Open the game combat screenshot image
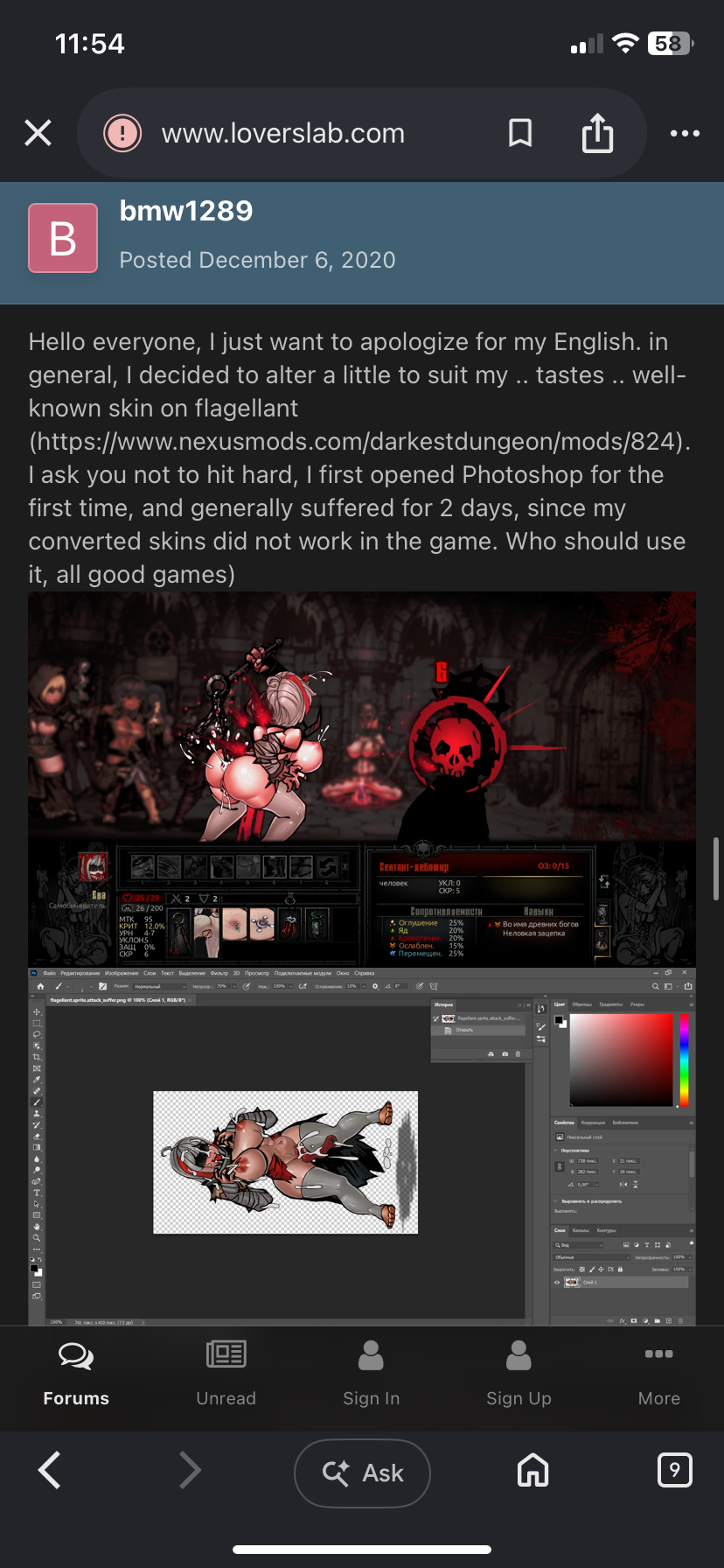This screenshot has height=1568, width=724. pos(362,779)
